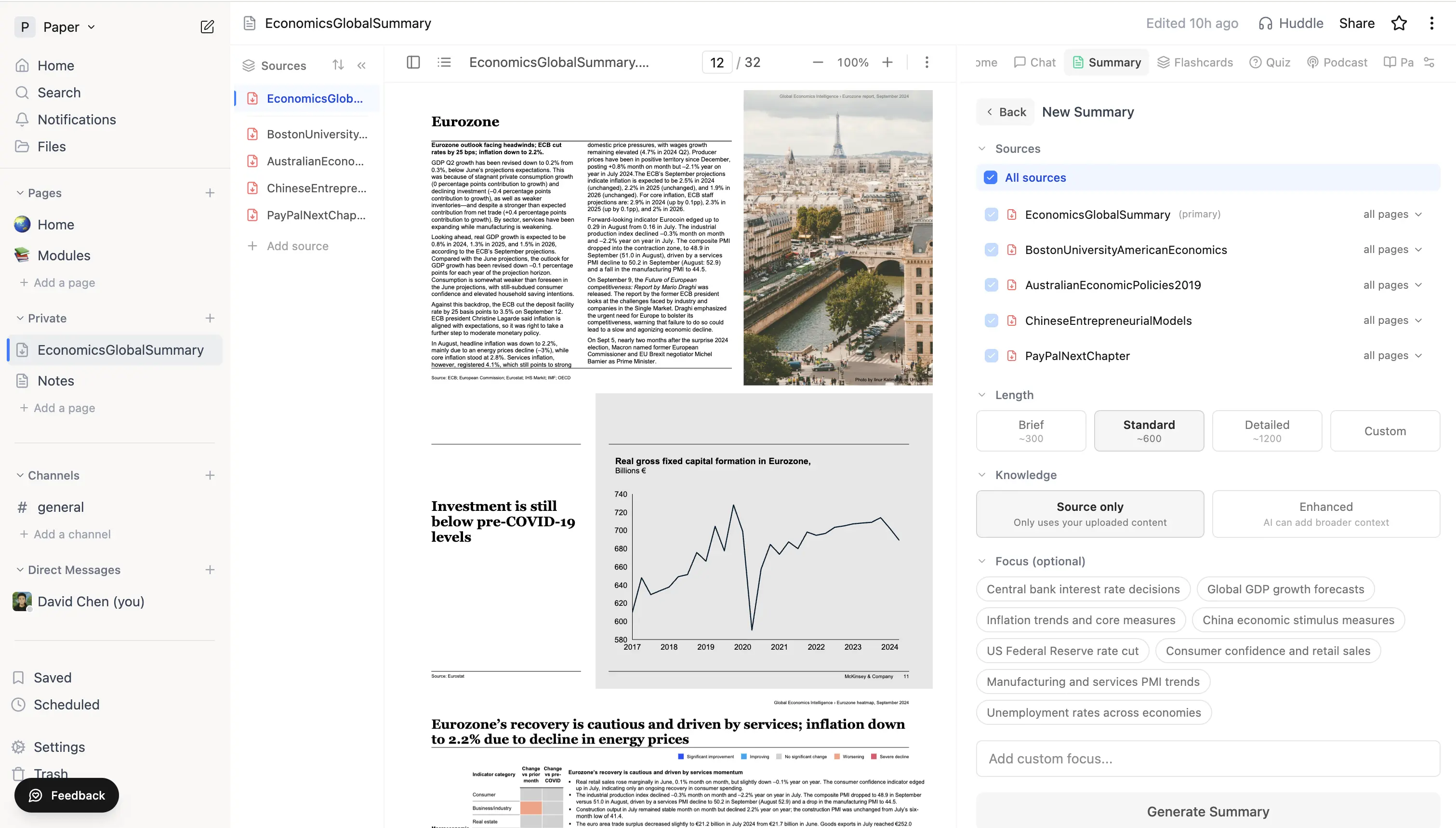Collapse the Sources panel with double chevron
Image resolution: width=1456 pixels, height=828 pixels.
coord(361,65)
